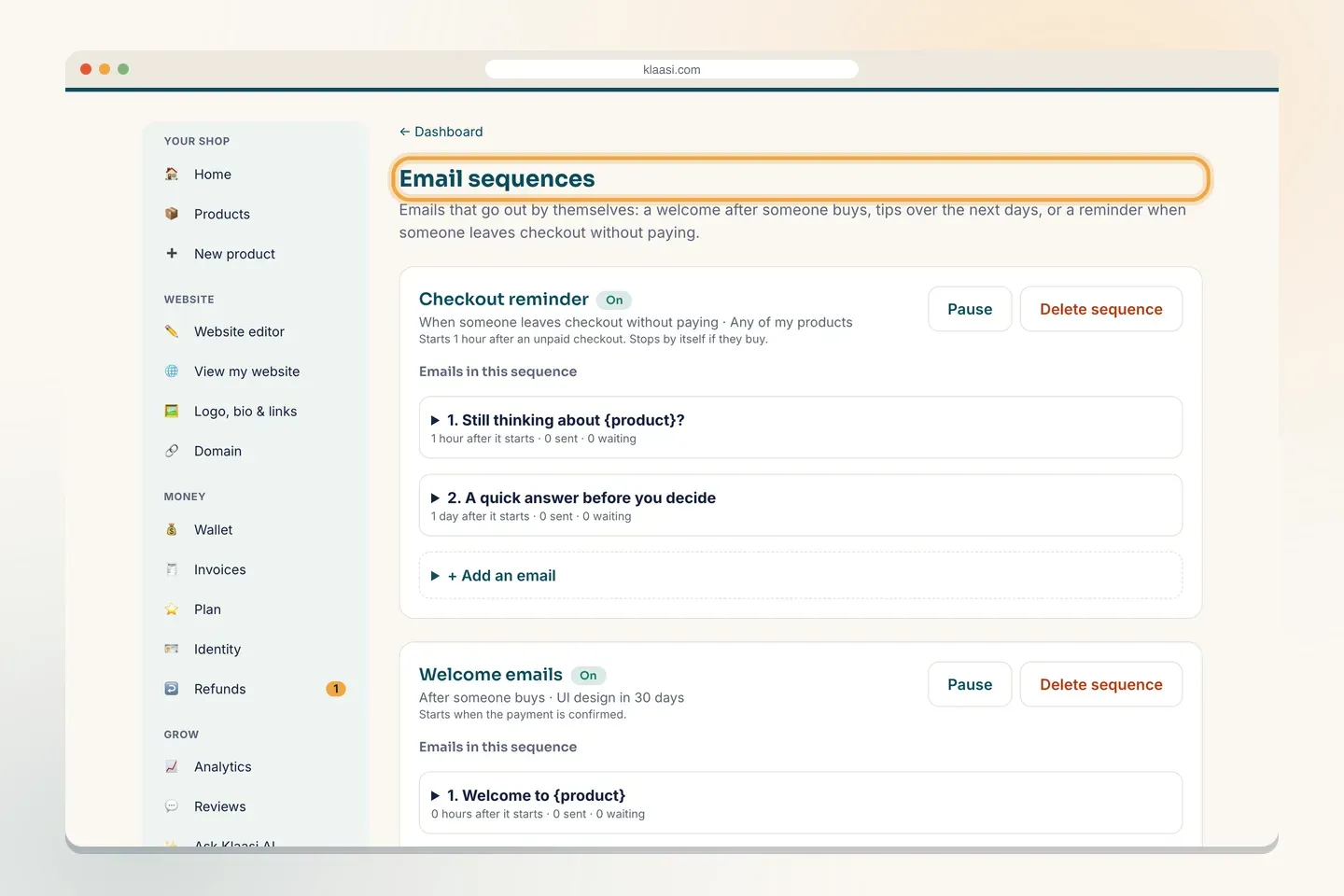Open Domain in the sidebar

pyautogui.click(x=256, y=451)
